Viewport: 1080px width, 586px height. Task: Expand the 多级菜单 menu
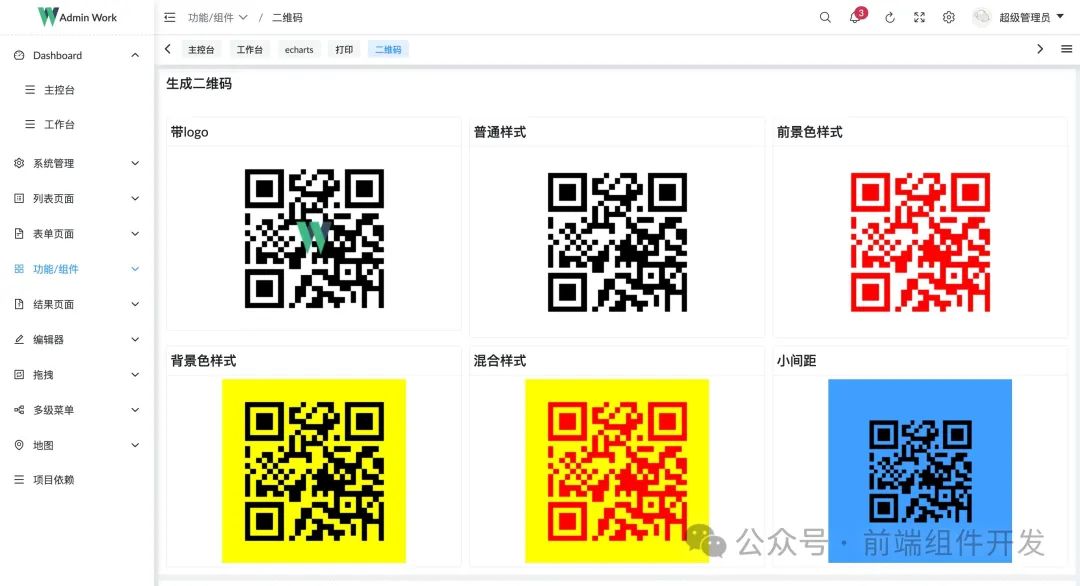pos(76,410)
